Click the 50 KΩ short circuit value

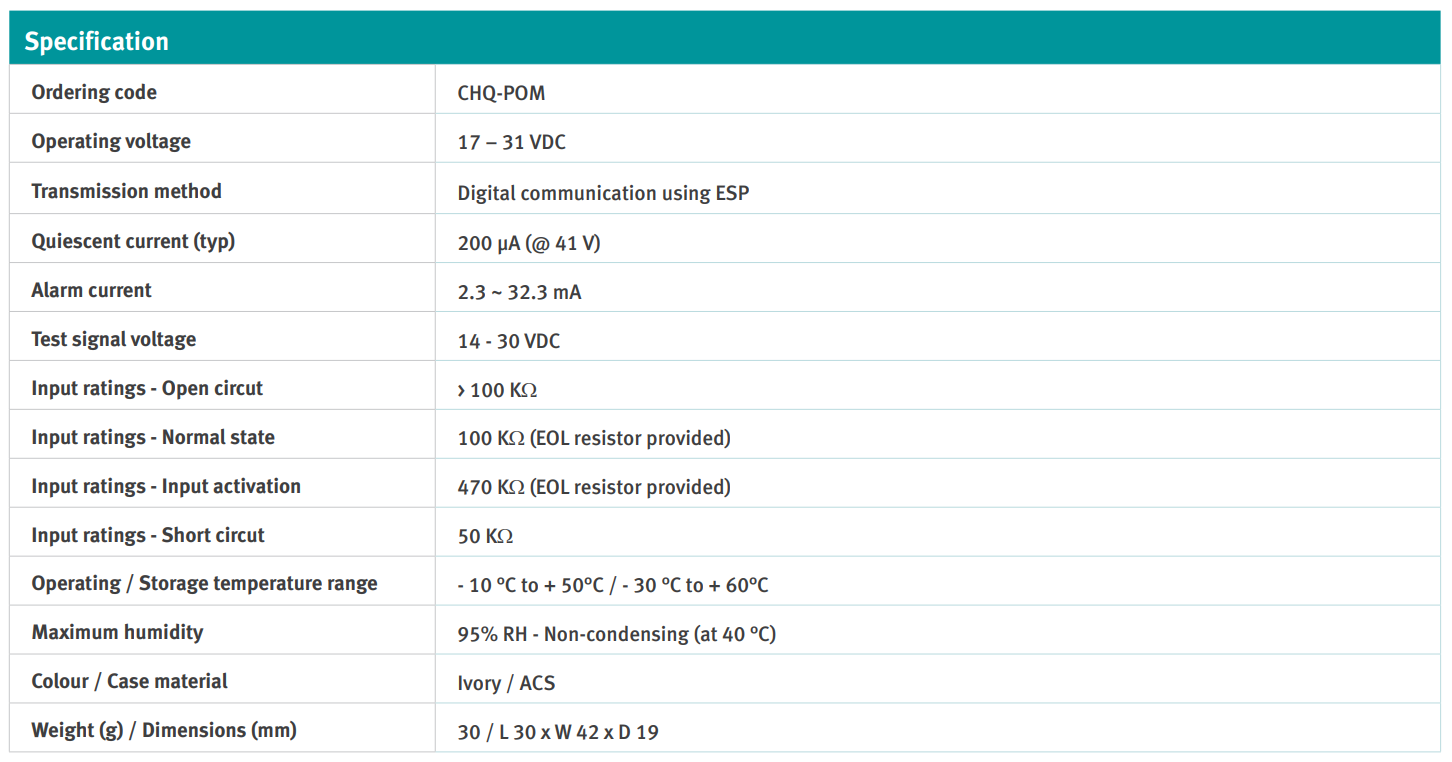point(485,536)
